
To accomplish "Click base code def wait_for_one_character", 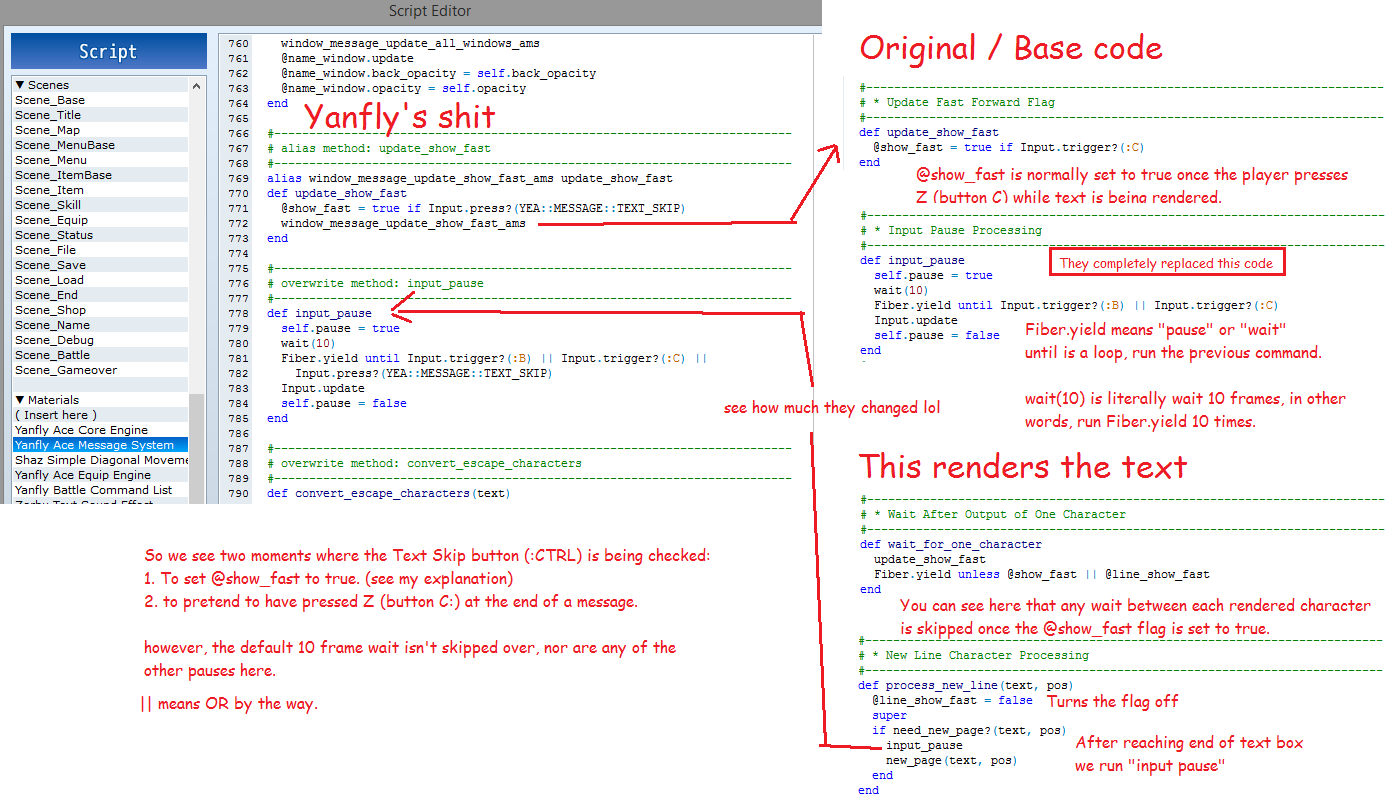I will pyautogui.click(x=950, y=545).
